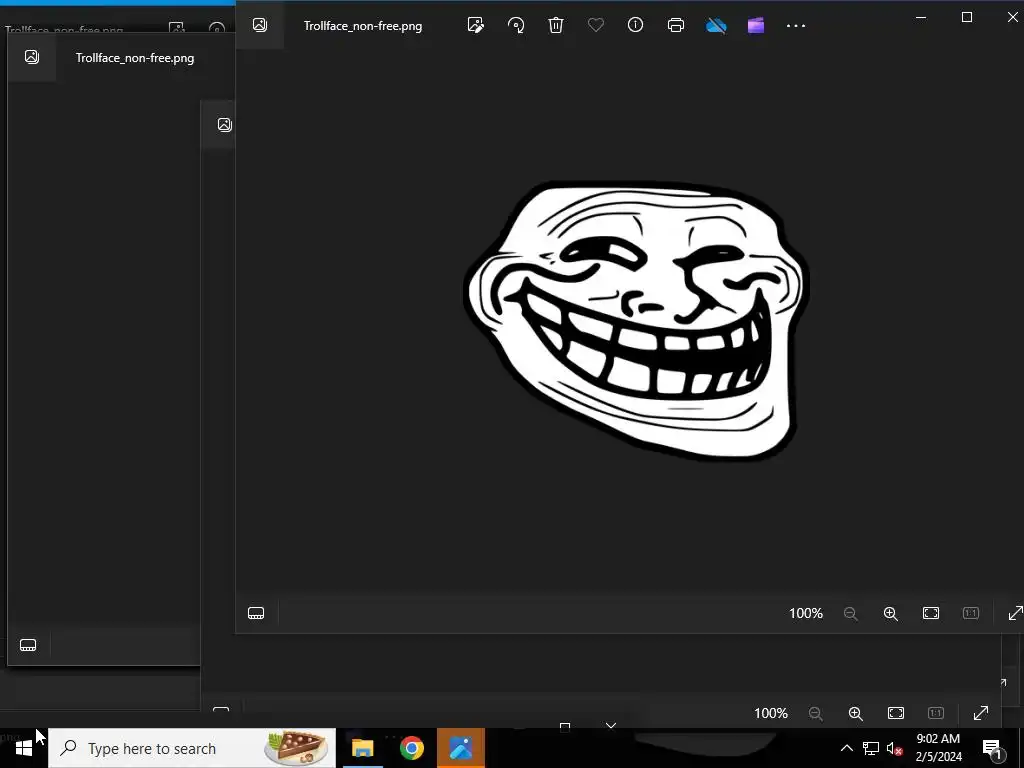Click the photo icon in second Photos window

(x=31, y=57)
